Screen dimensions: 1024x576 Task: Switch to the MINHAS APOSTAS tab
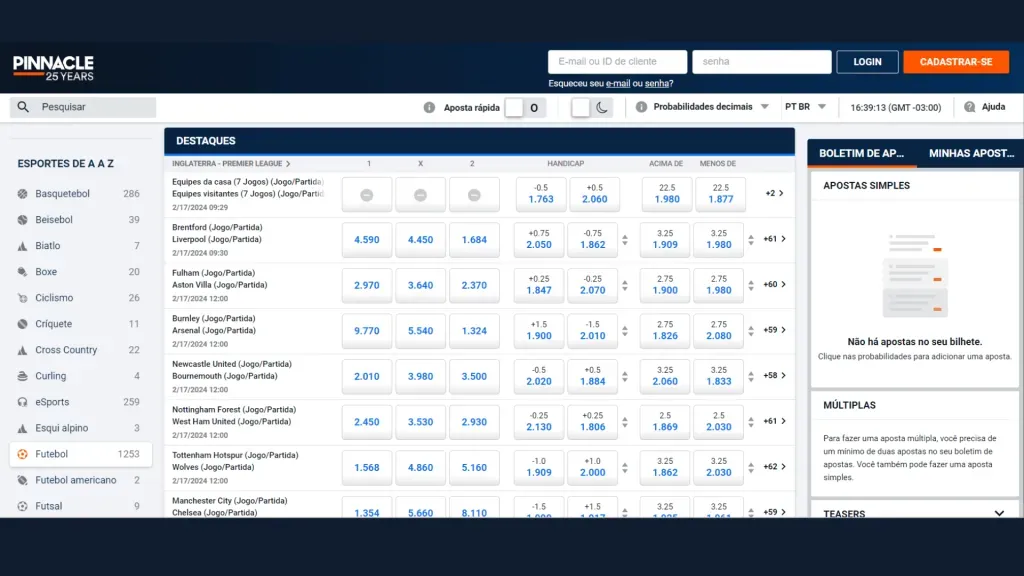969,154
